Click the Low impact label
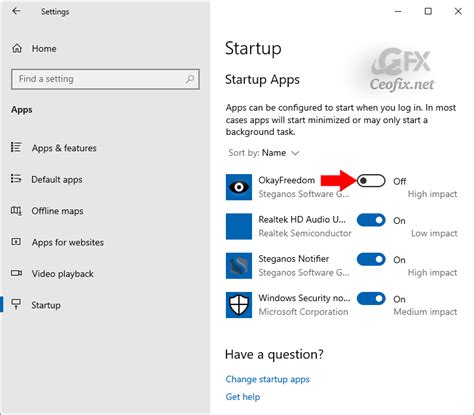The width and height of the screenshot is (474, 415). coord(434,233)
